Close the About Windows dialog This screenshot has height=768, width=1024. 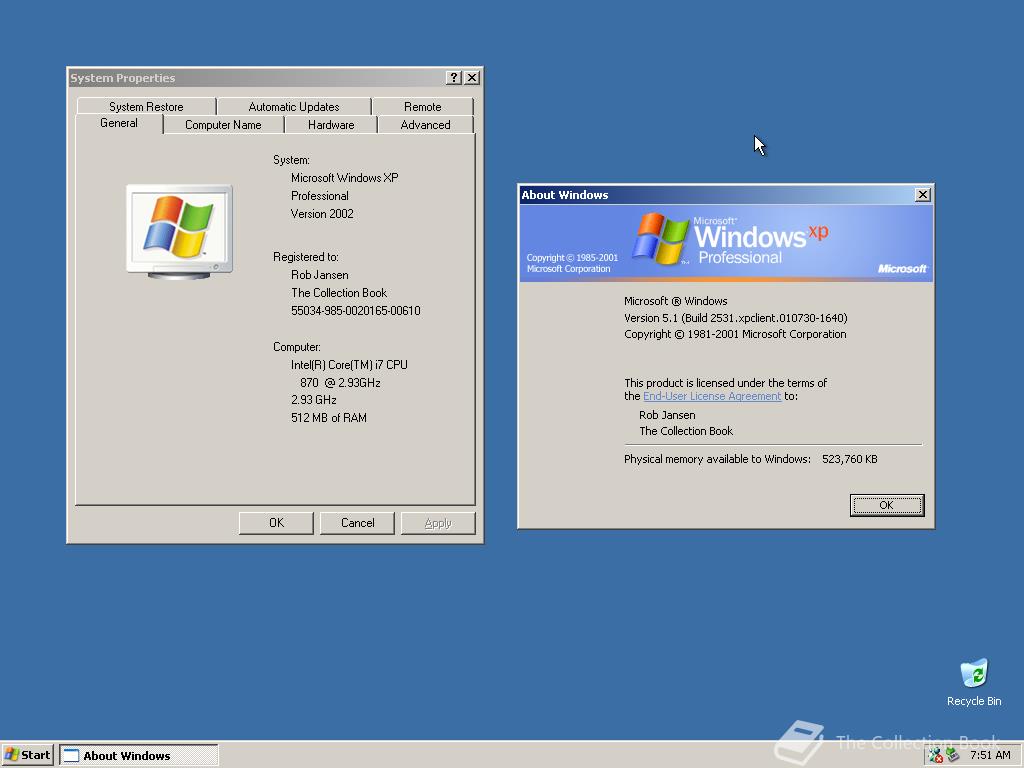(922, 195)
